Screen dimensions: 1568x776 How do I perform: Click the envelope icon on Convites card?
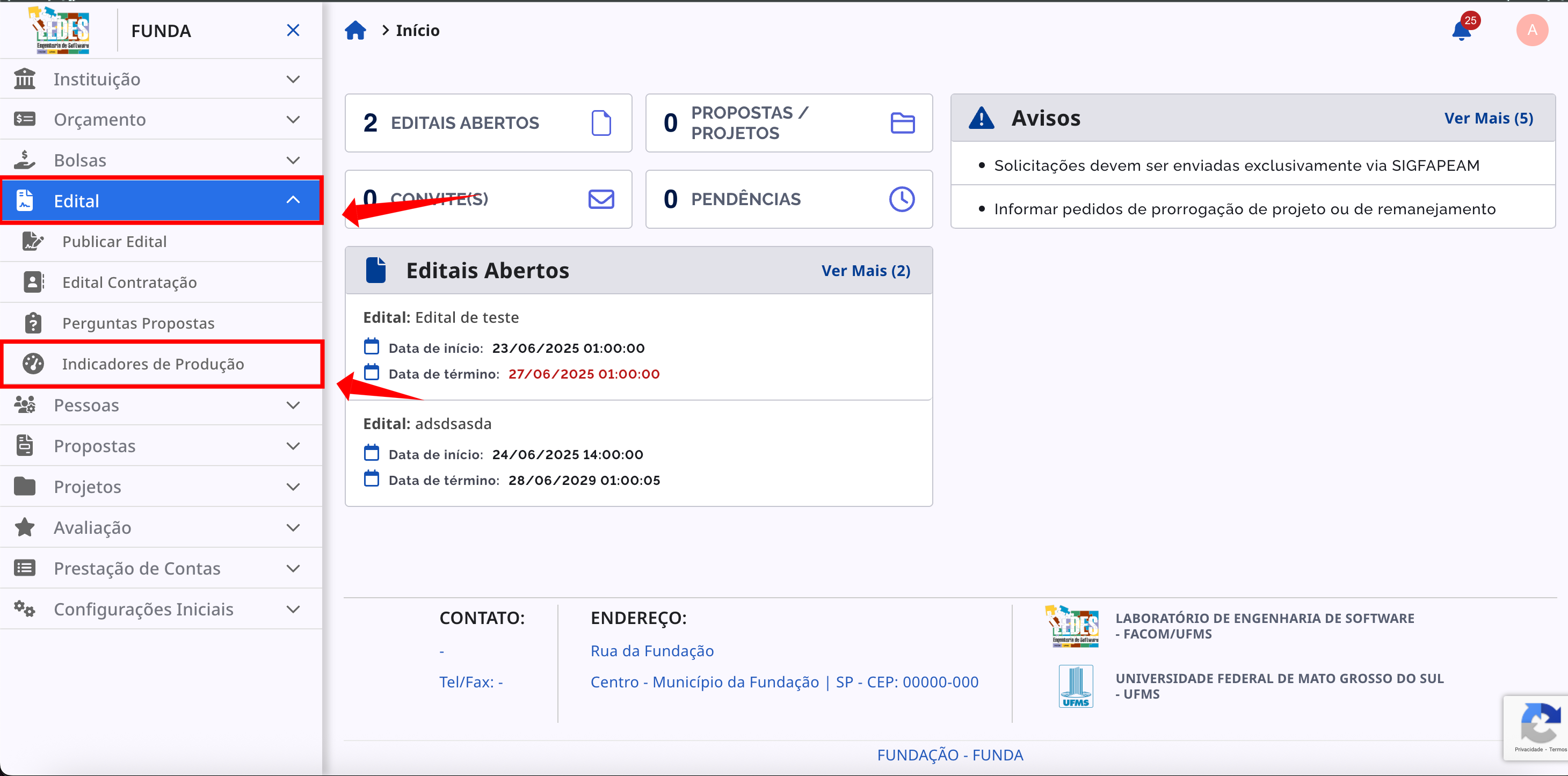(601, 199)
